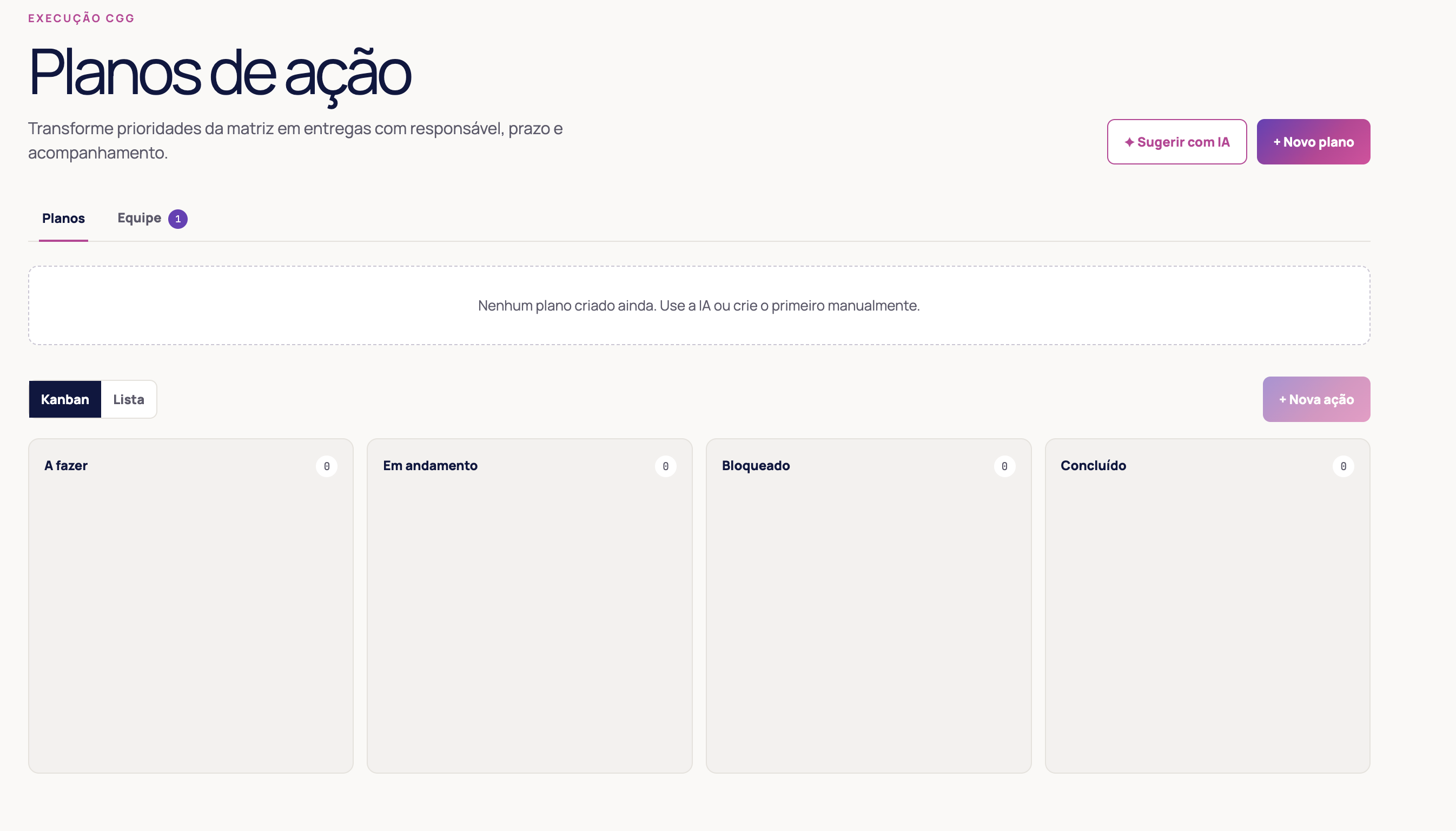Click the Sugerir com IA button
The width and height of the screenshot is (1456, 831).
click(x=1176, y=142)
